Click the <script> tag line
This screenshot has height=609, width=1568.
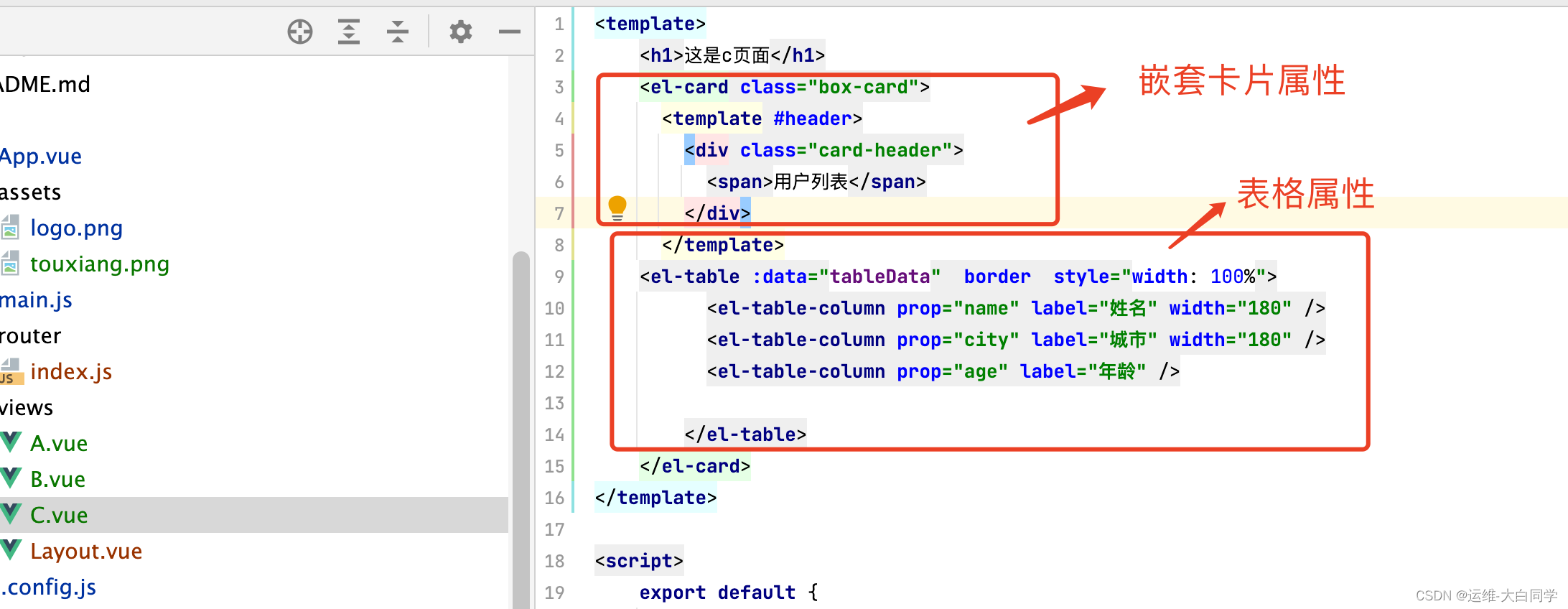(x=639, y=561)
